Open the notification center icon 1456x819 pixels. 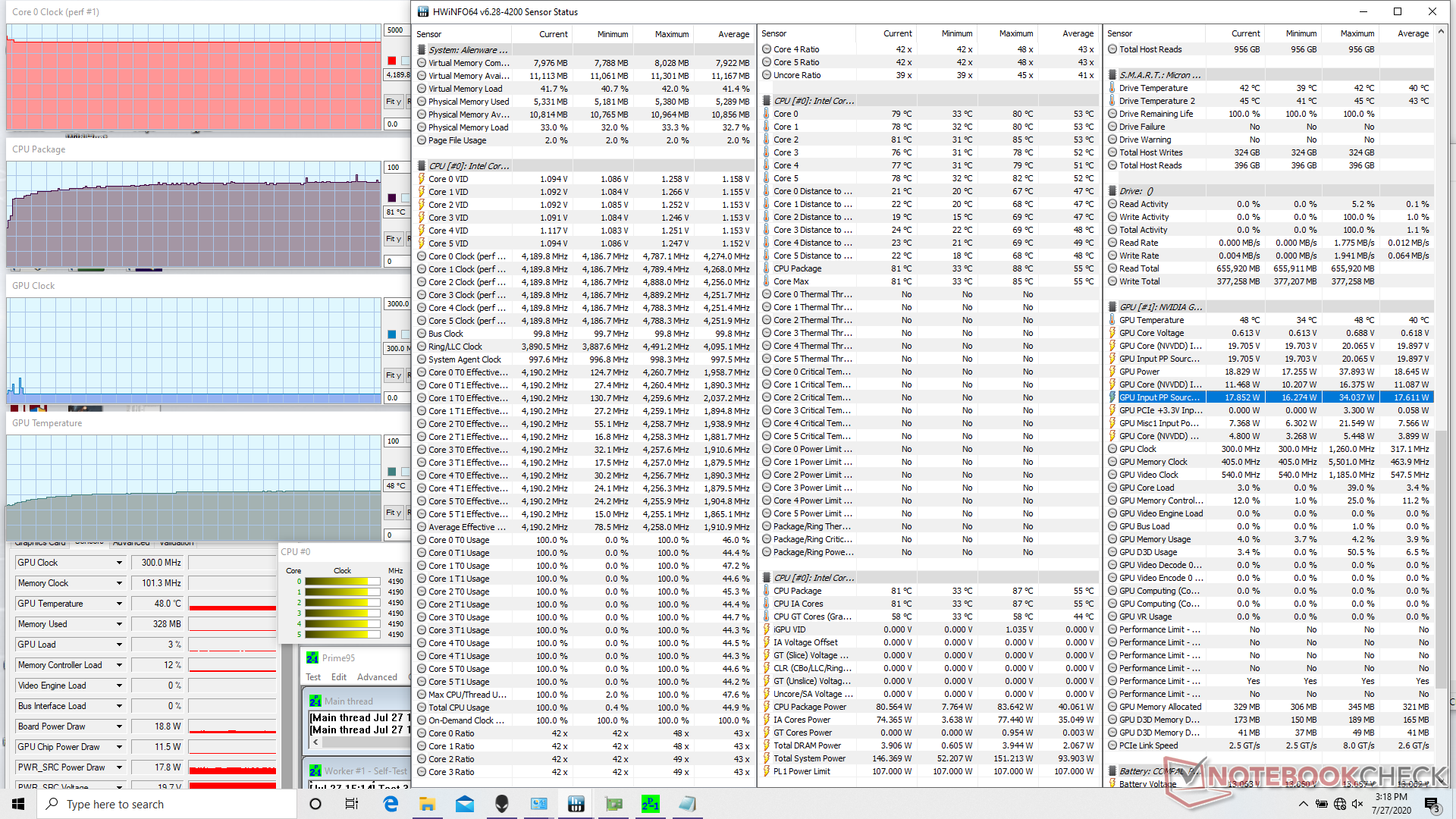click(1431, 804)
